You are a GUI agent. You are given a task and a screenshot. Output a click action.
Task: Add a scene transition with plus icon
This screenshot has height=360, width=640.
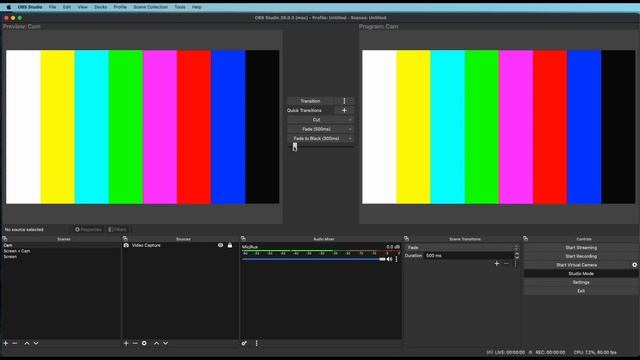tap(497, 264)
